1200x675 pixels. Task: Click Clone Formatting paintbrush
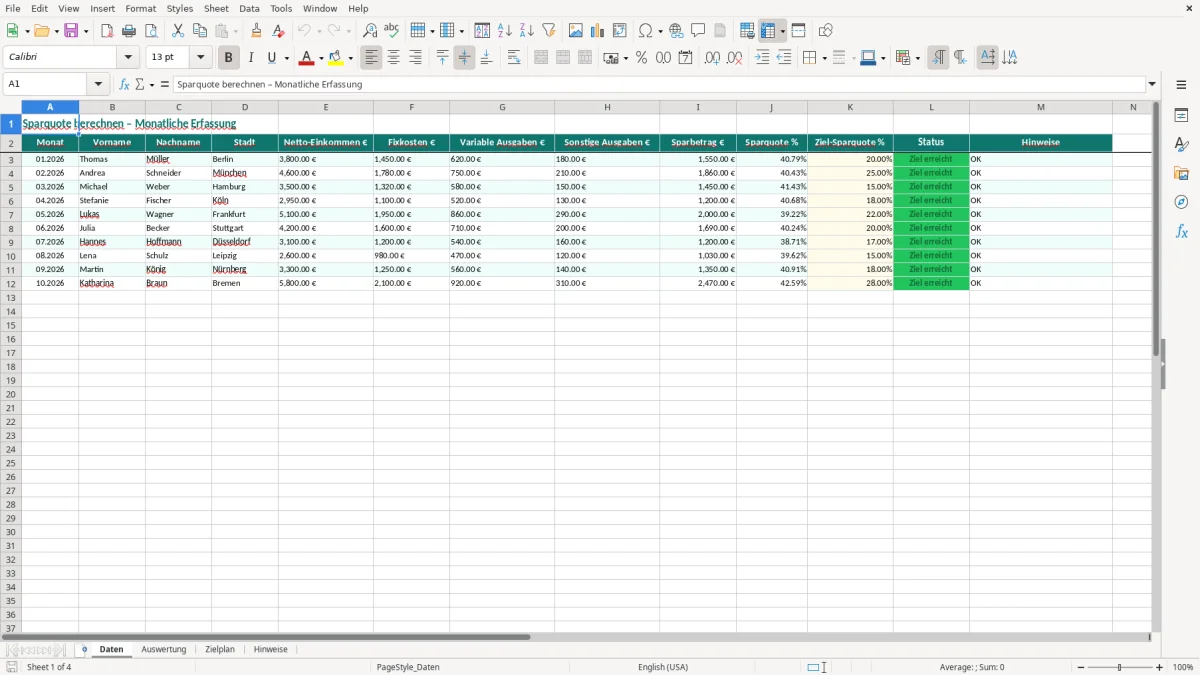pos(257,31)
